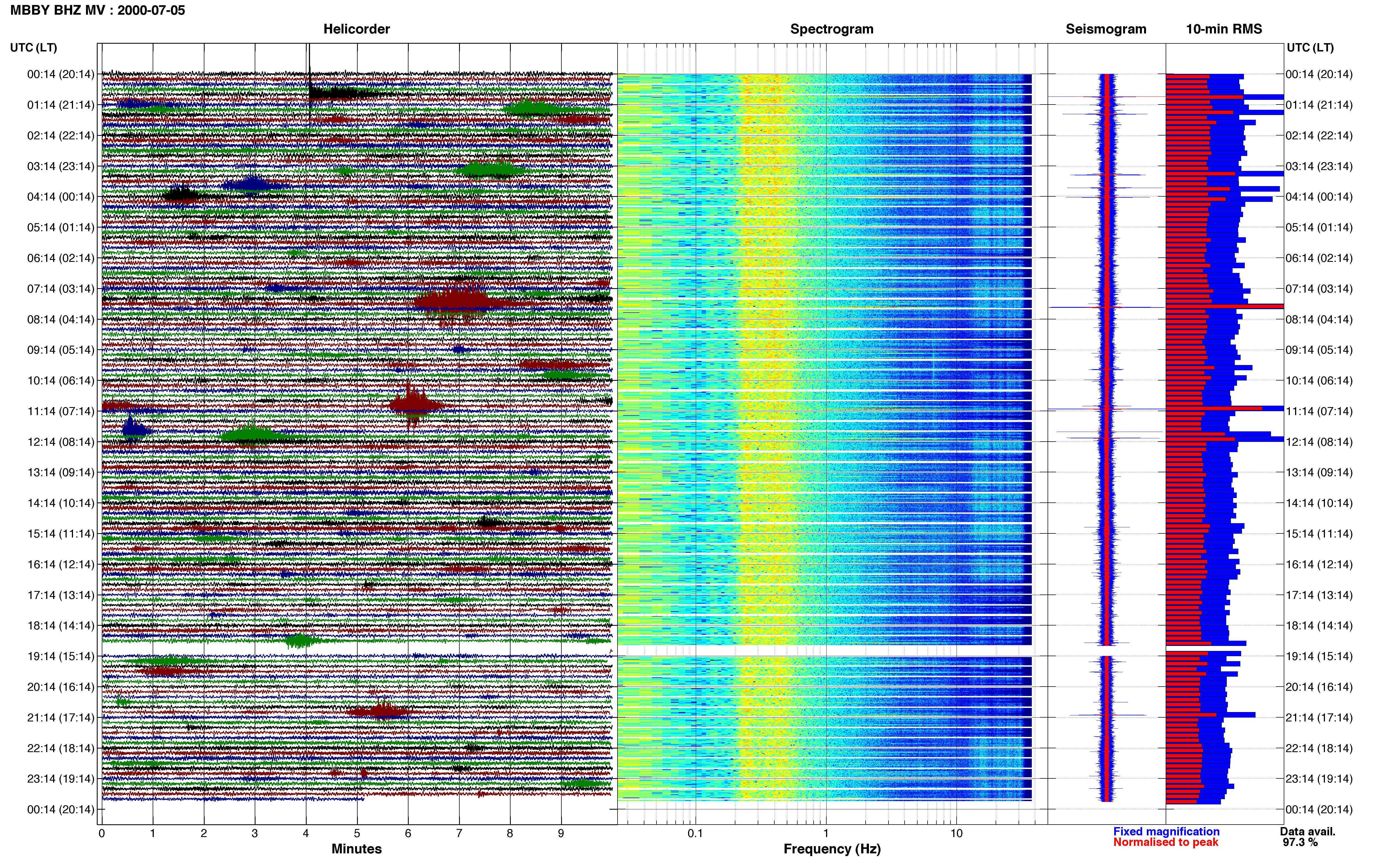The width and height of the screenshot is (1388, 868).
Task: Click left time label 06:14 (02:14)
Action: click(x=60, y=258)
